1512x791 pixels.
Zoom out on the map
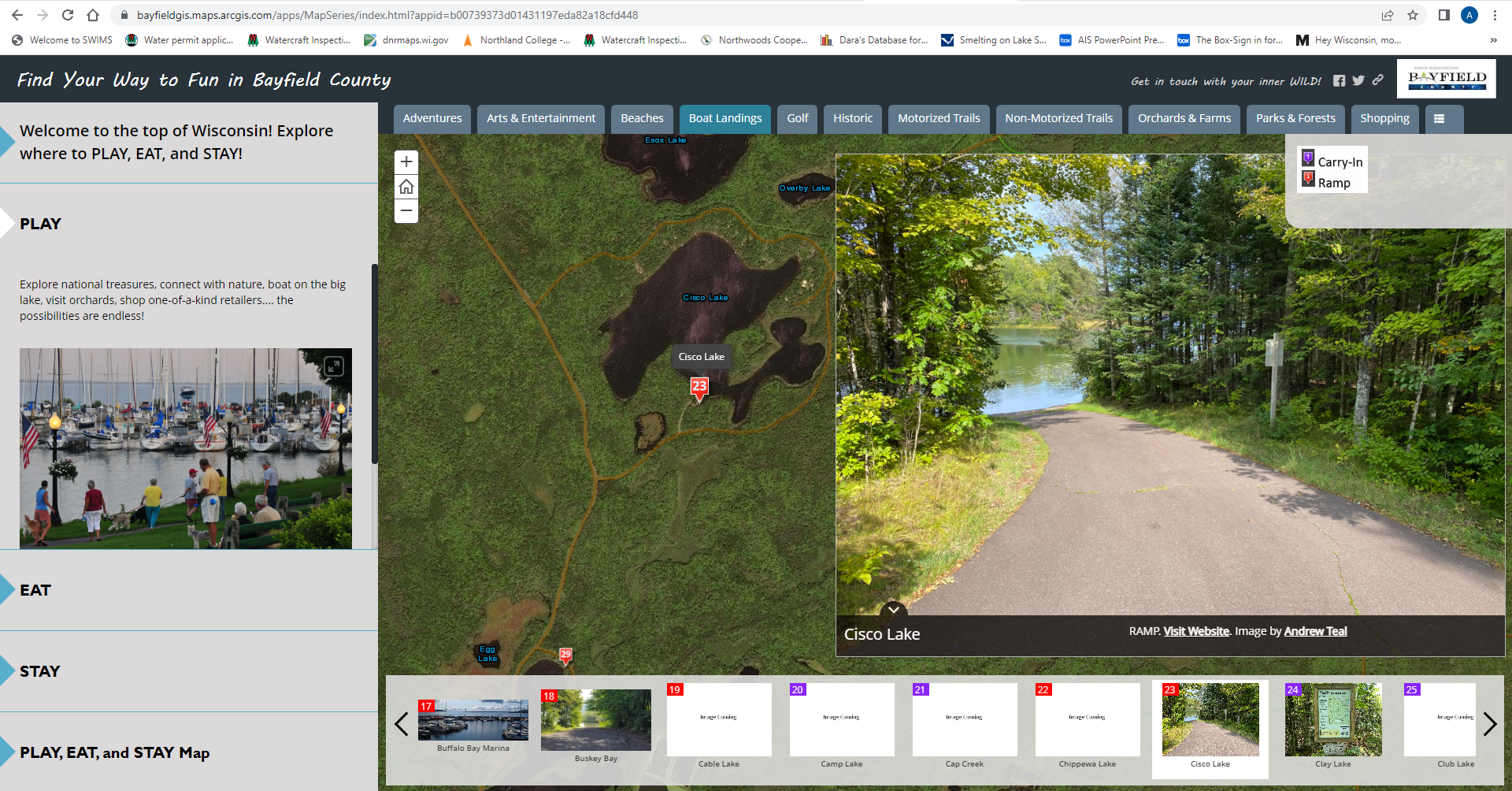(x=406, y=211)
